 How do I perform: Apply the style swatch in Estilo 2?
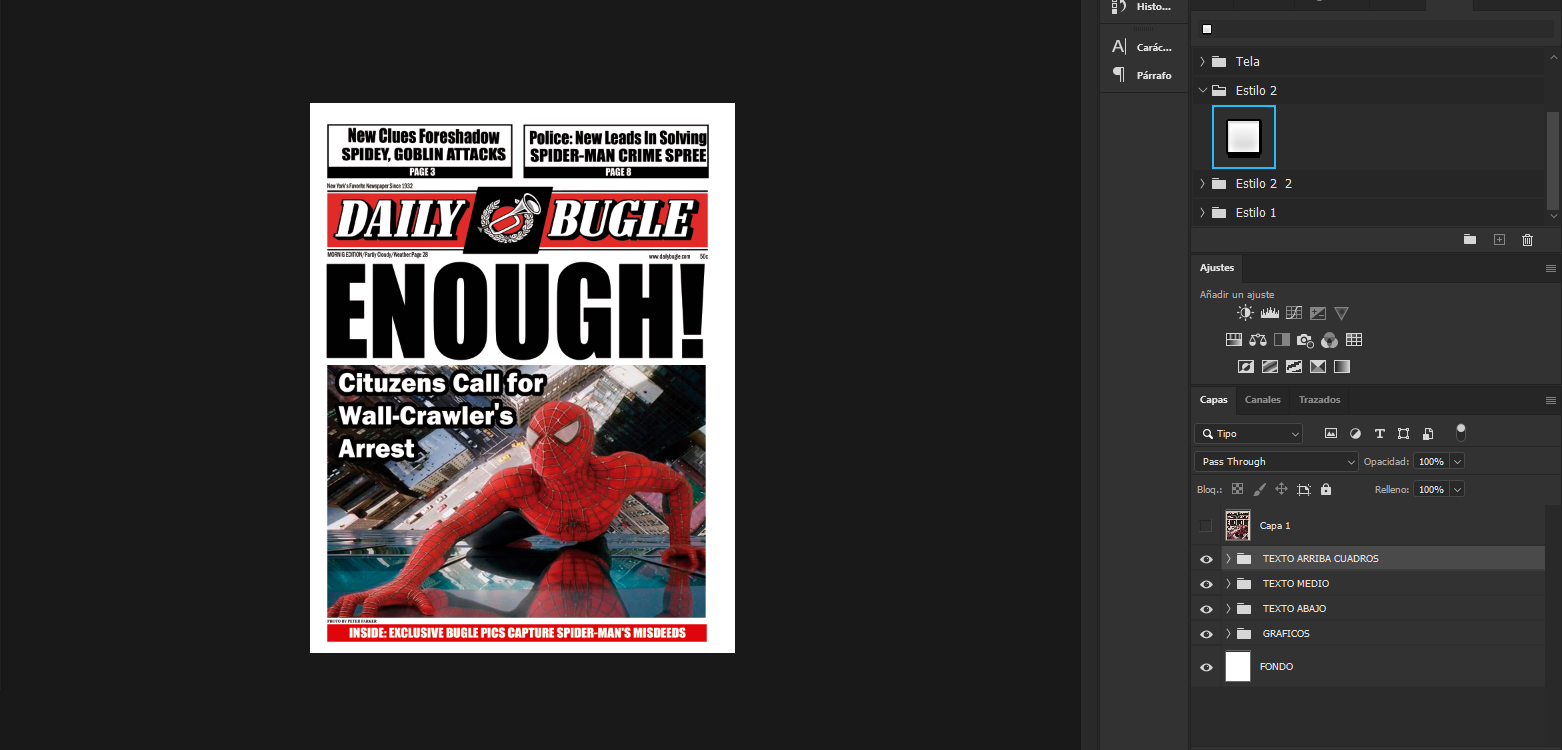coord(1244,137)
